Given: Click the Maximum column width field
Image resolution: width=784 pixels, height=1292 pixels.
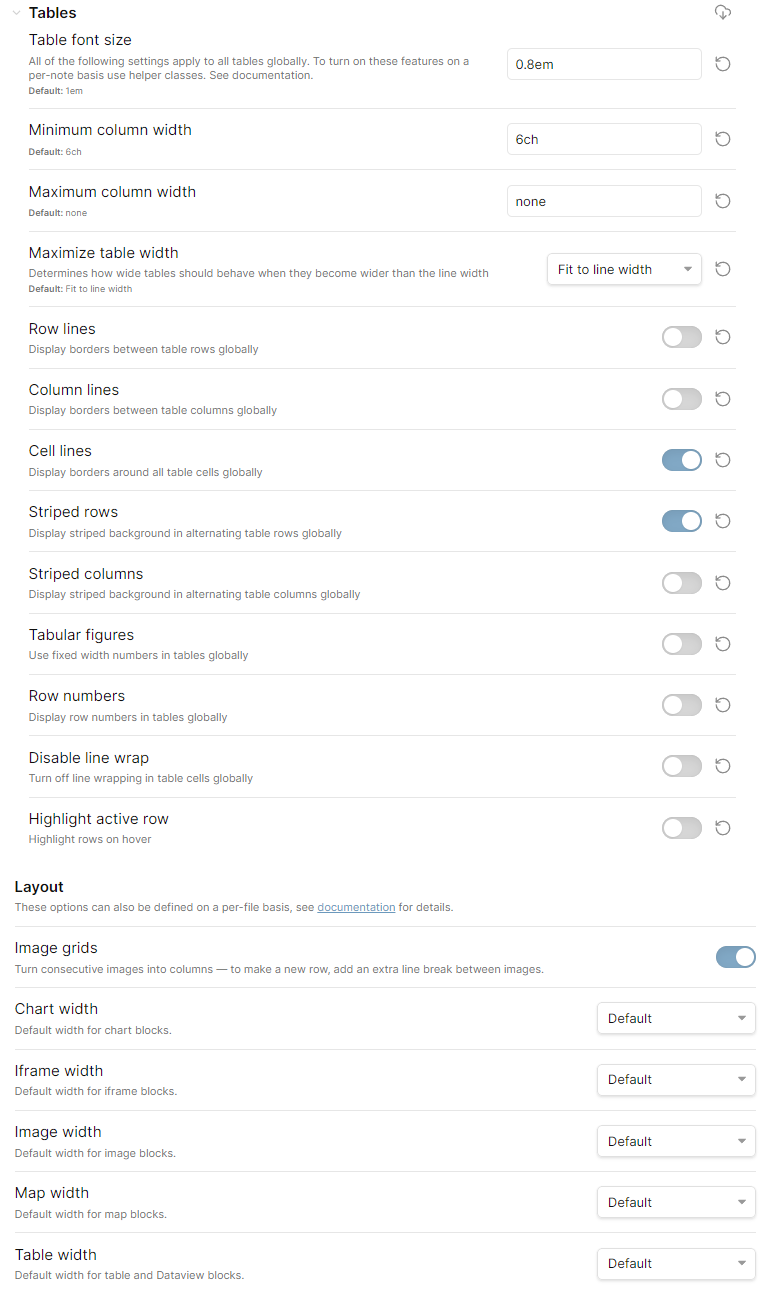Looking at the screenshot, I should (x=604, y=201).
